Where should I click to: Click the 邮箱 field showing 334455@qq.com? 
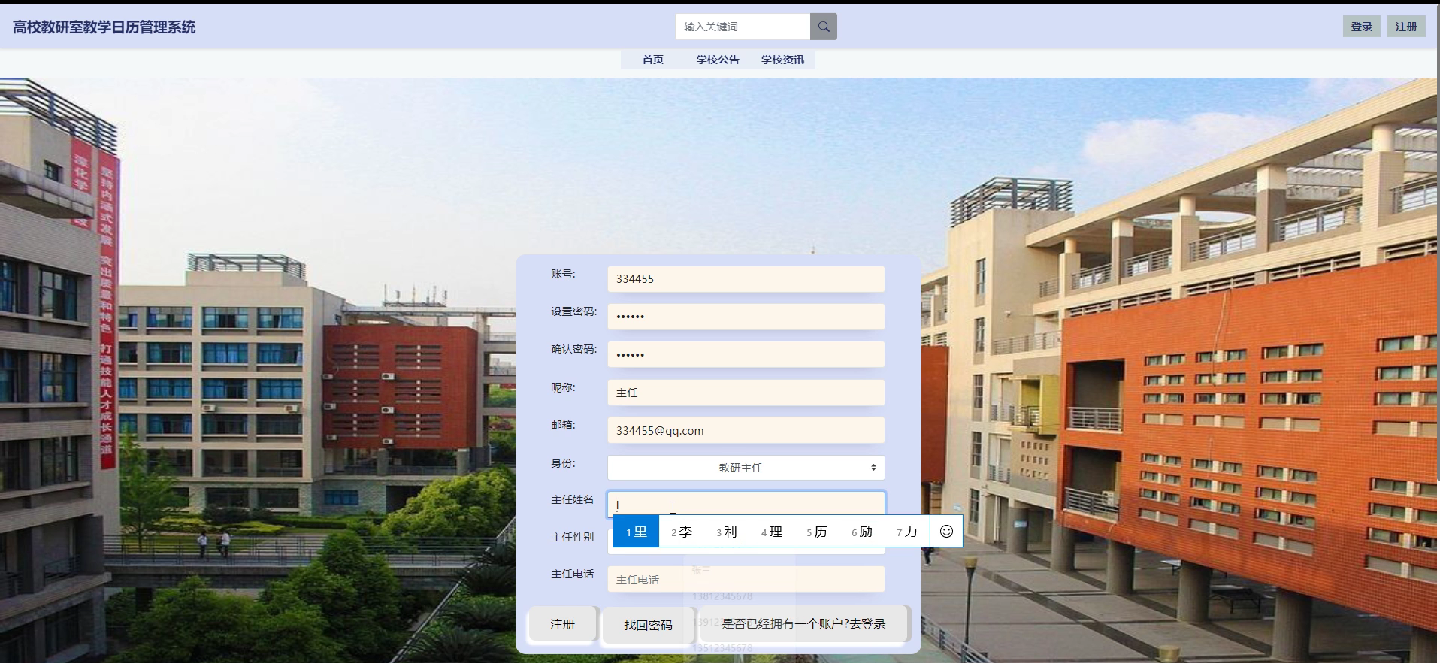pyautogui.click(x=746, y=429)
